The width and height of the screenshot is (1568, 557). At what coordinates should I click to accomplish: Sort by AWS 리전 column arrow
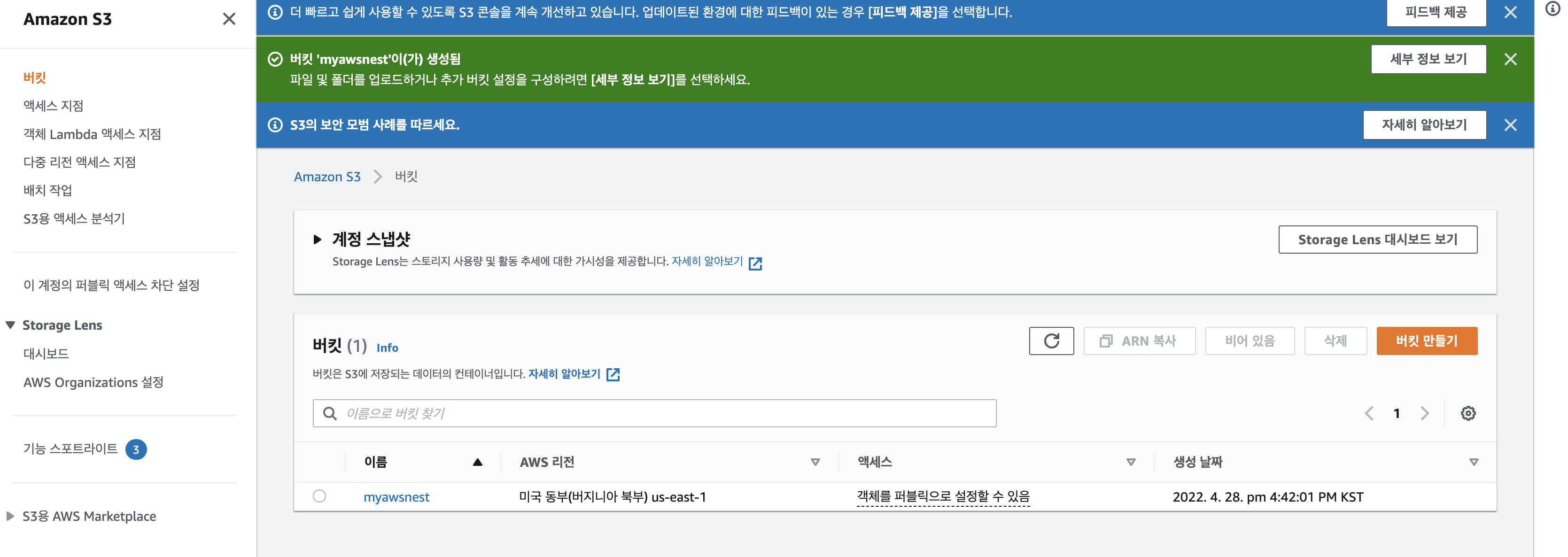[815, 462]
